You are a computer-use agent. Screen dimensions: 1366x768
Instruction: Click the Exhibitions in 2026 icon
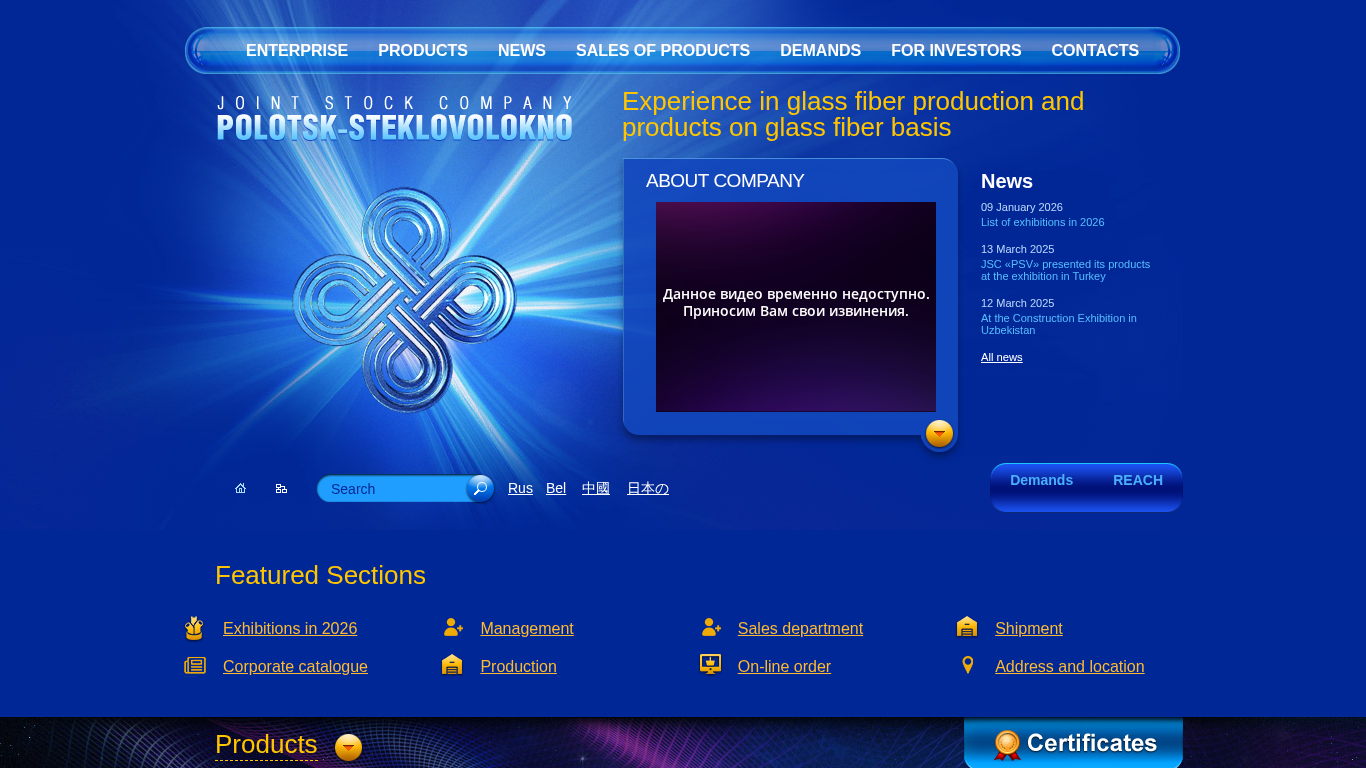pyautogui.click(x=194, y=628)
